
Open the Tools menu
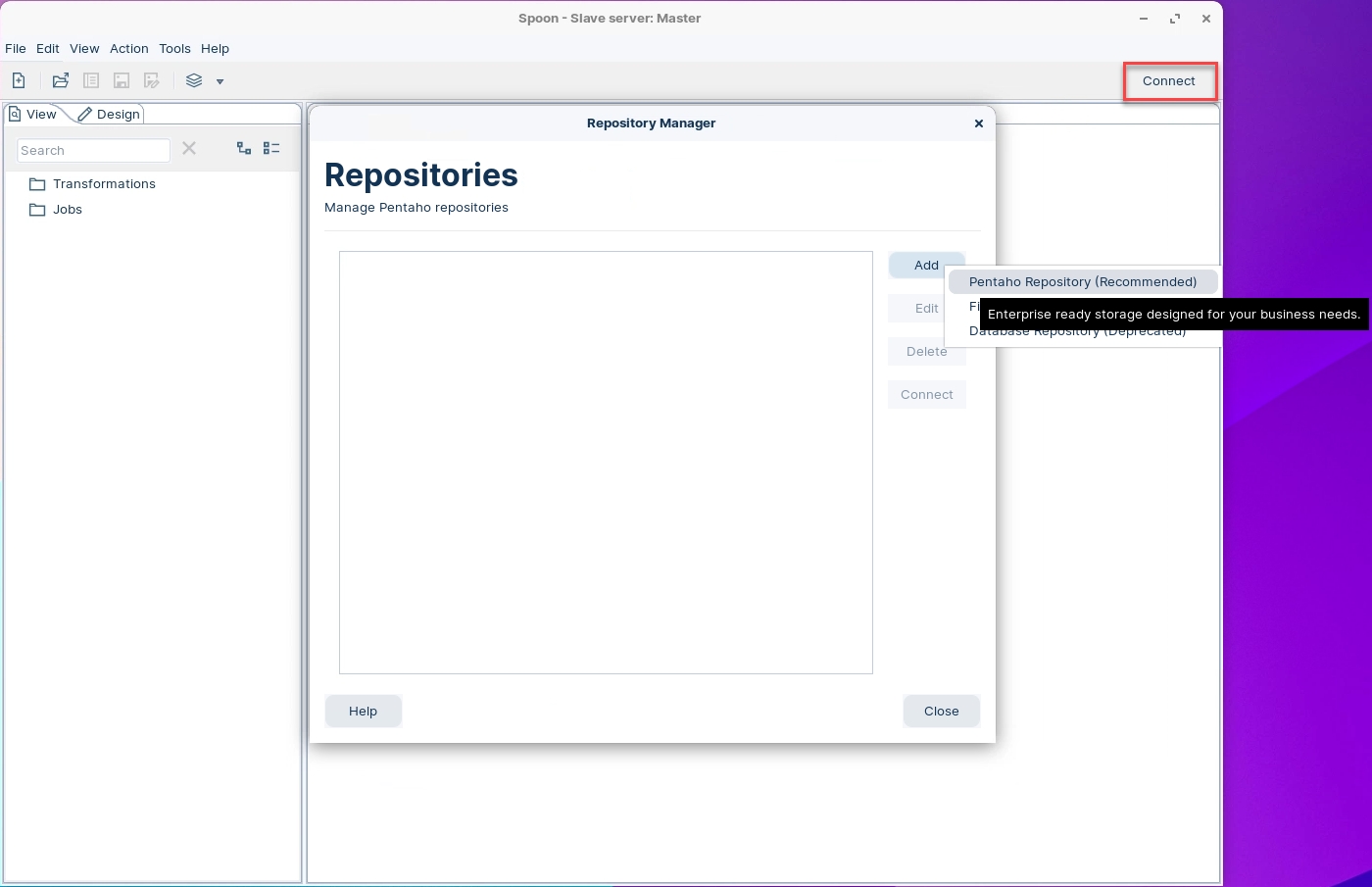(175, 48)
